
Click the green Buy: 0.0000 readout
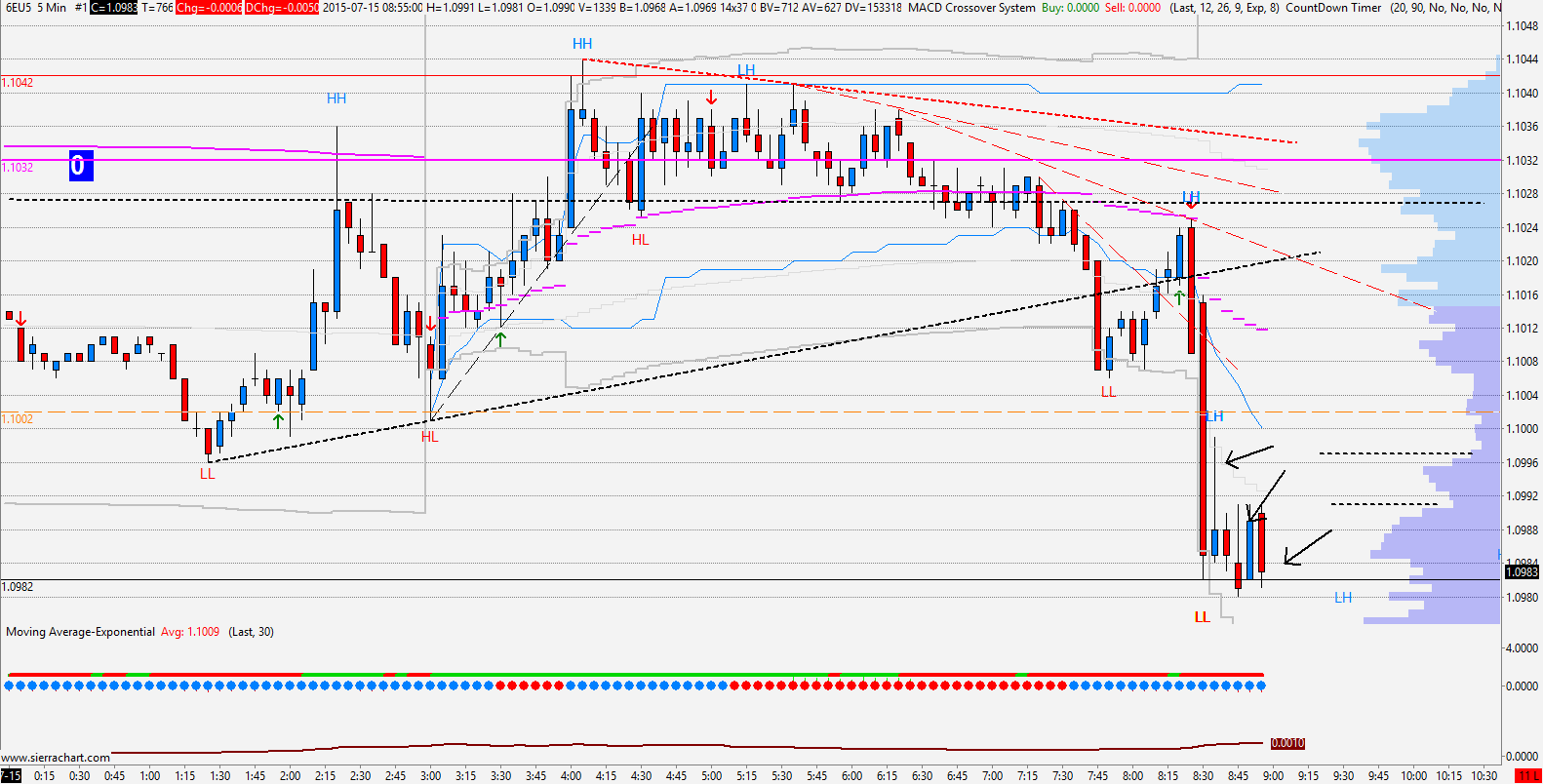click(1070, 8)
